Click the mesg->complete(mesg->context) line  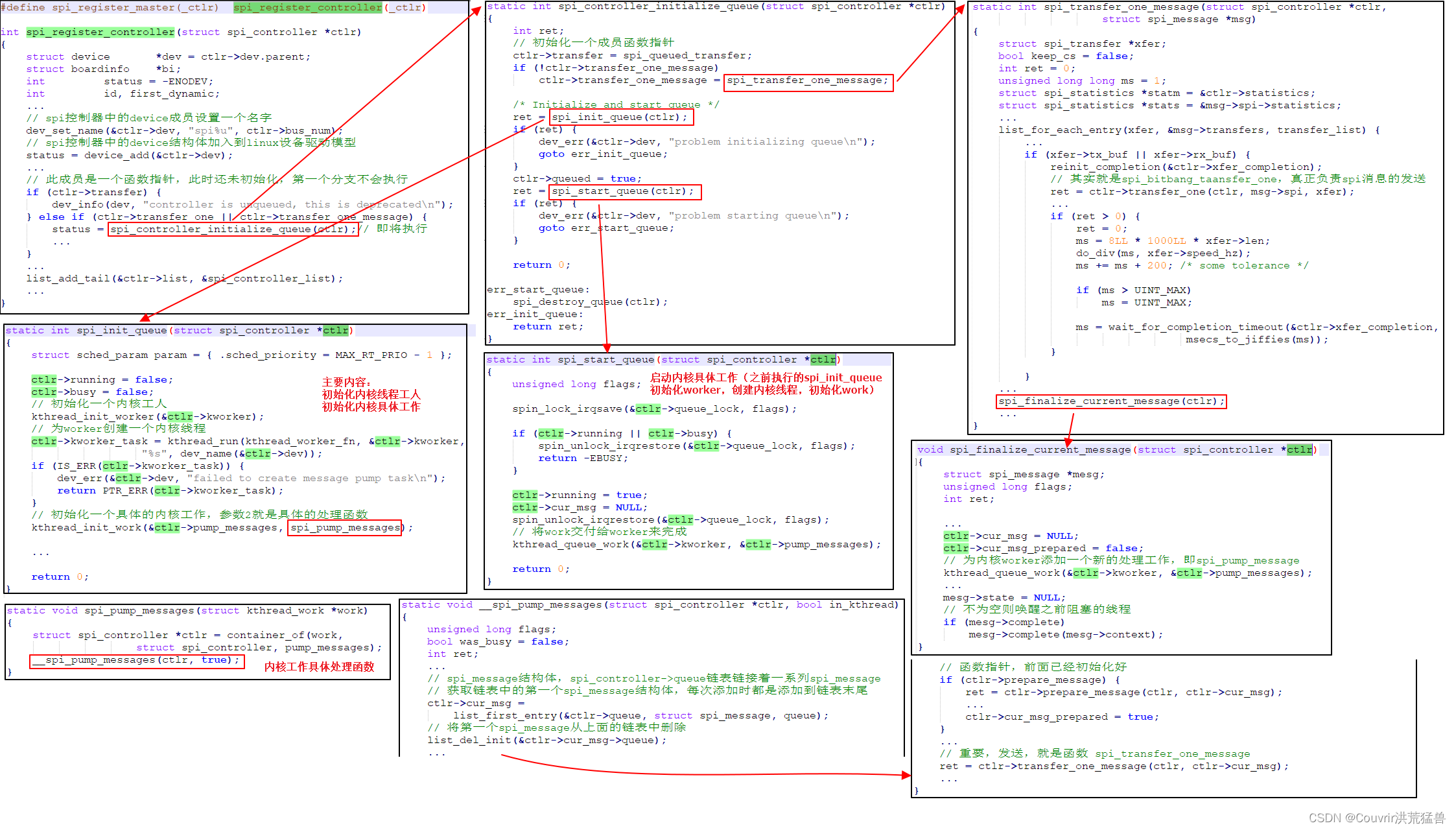pos(1065,635)
